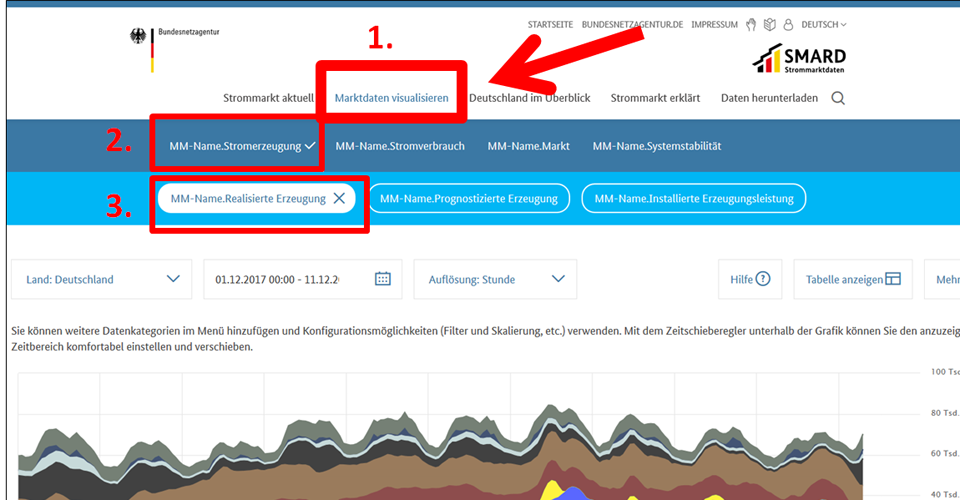Open Marktdaten visualisieren
This screenshot has width=960, height=500.
[391, 98]
